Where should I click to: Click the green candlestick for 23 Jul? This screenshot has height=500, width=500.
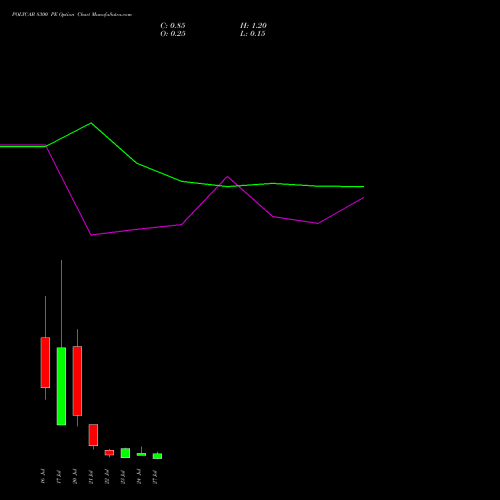pyautogui.click(x=125, y=453)
